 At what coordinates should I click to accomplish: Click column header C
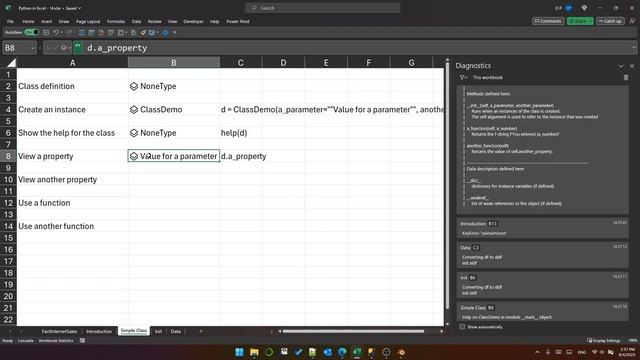coord(241,62)
